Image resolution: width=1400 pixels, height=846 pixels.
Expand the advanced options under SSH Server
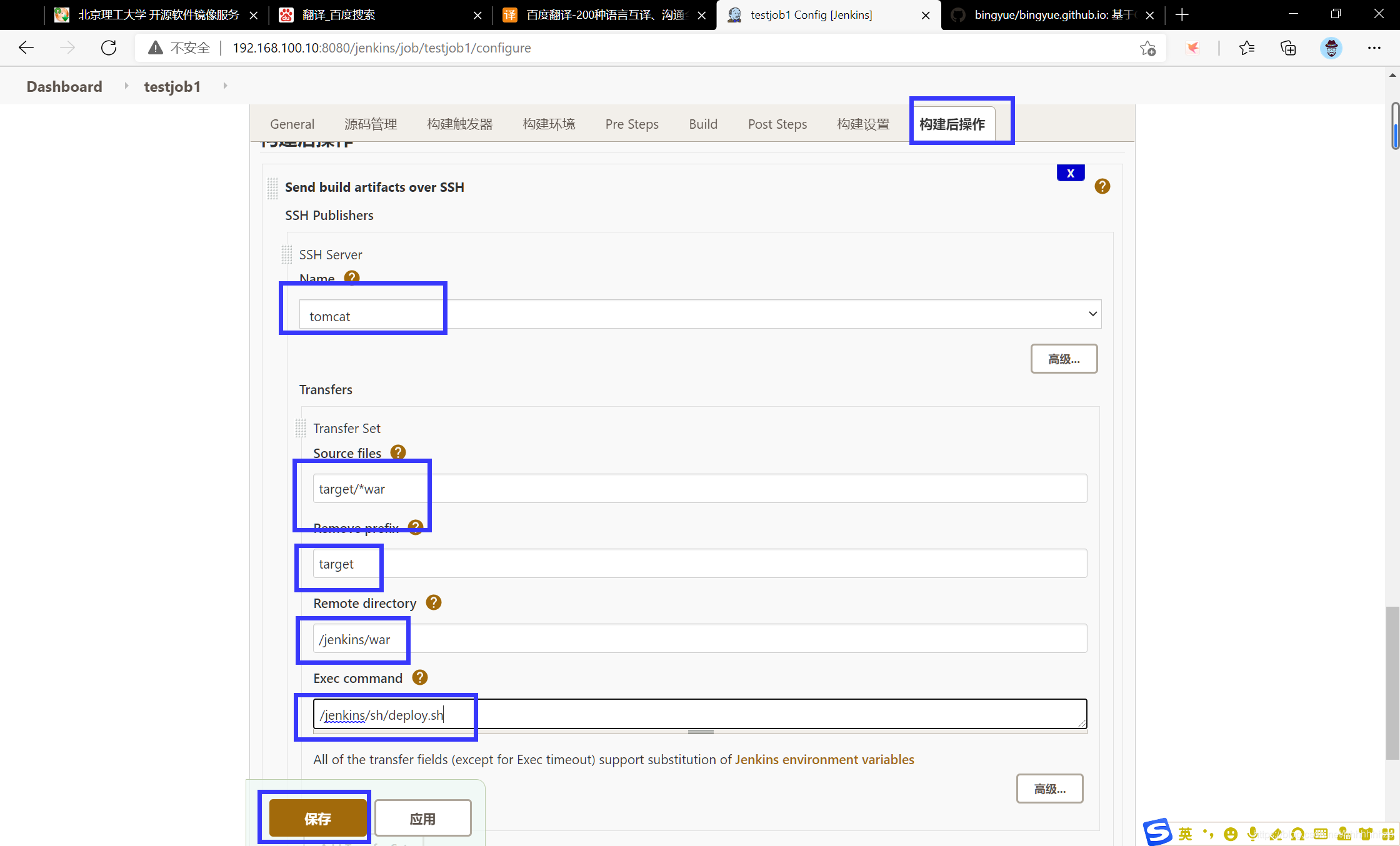click(1062, 358)
